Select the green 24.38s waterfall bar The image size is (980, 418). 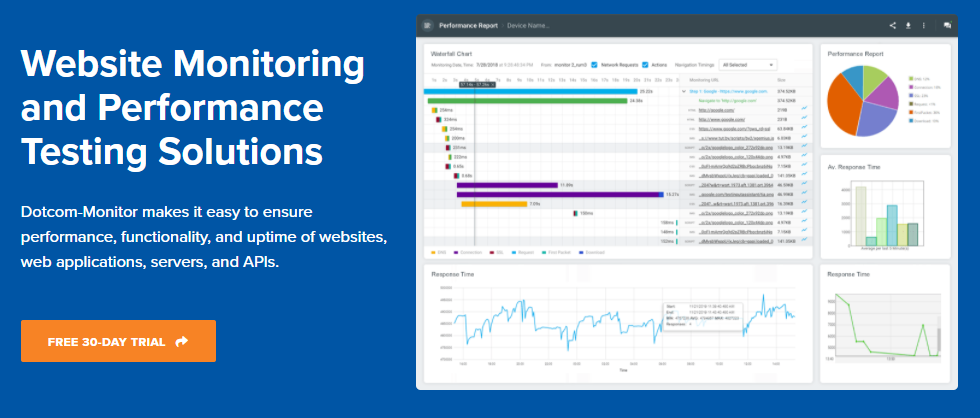[528, 101]
